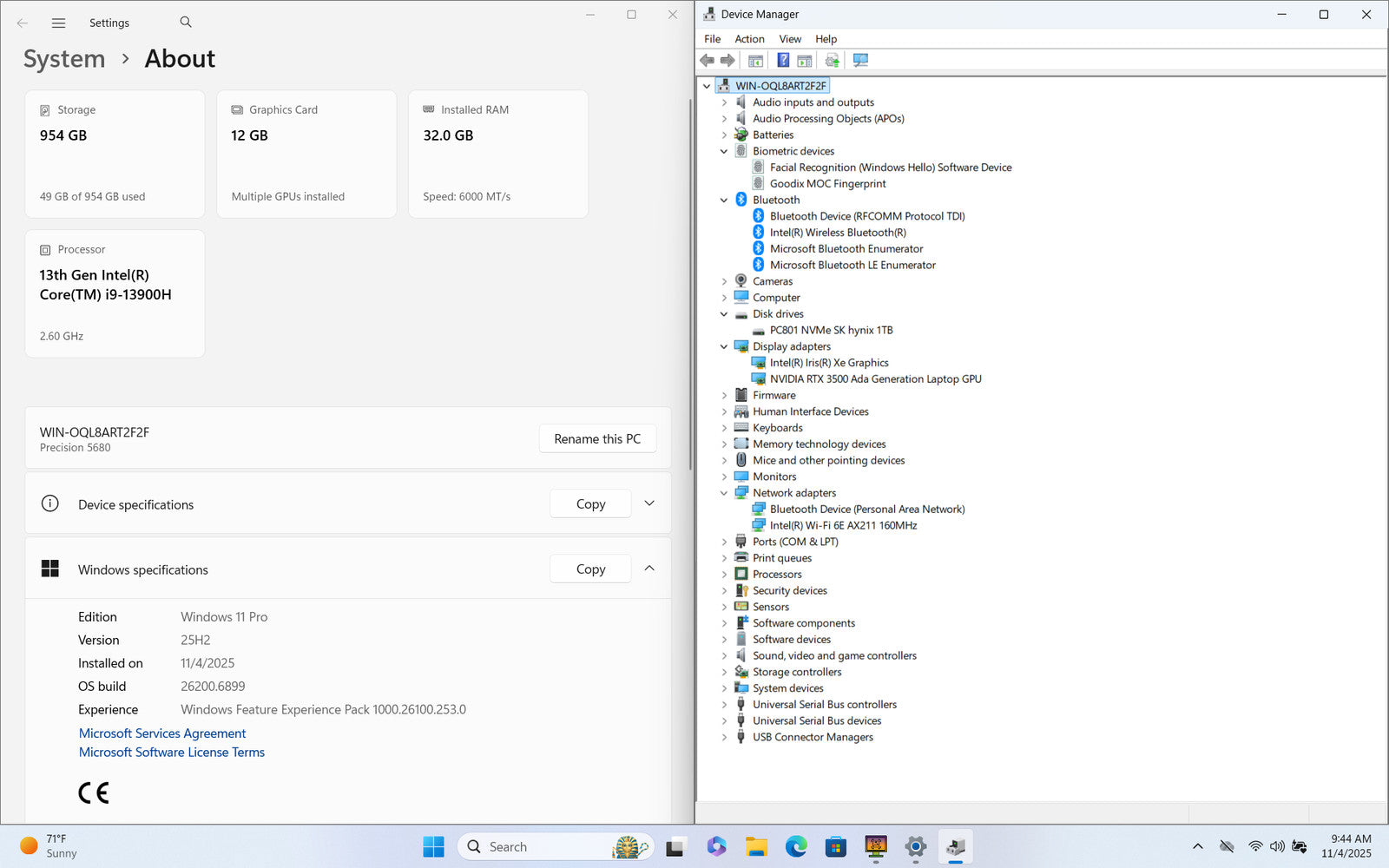Collapse the Bluetooth device category
The height and width of the screenshot is (868, 1389).
[x=724, y=201]
